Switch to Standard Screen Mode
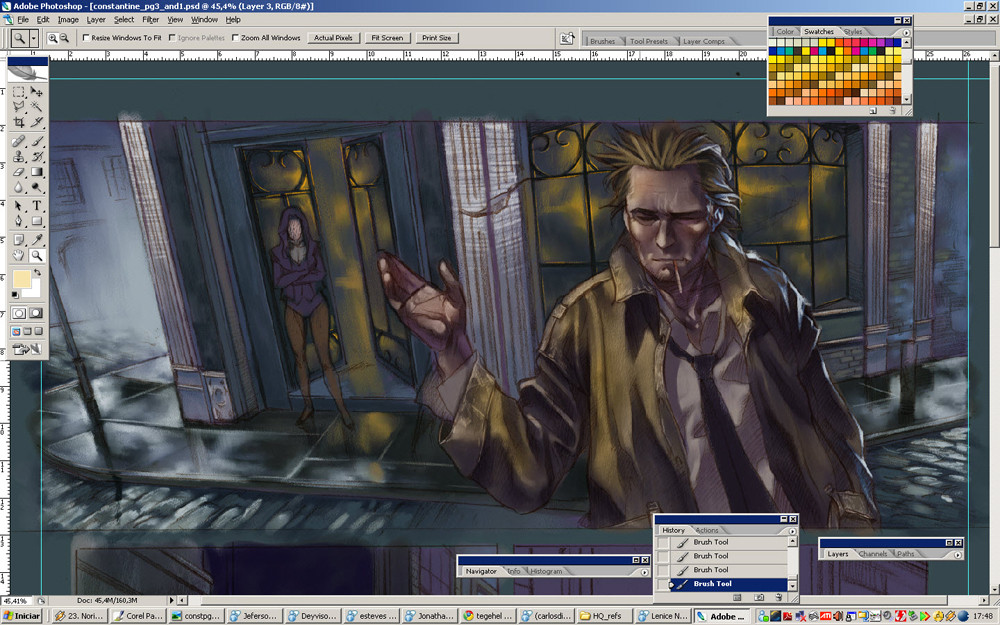This screenshot has width=1000, height=625. click(x=16, y=332)
